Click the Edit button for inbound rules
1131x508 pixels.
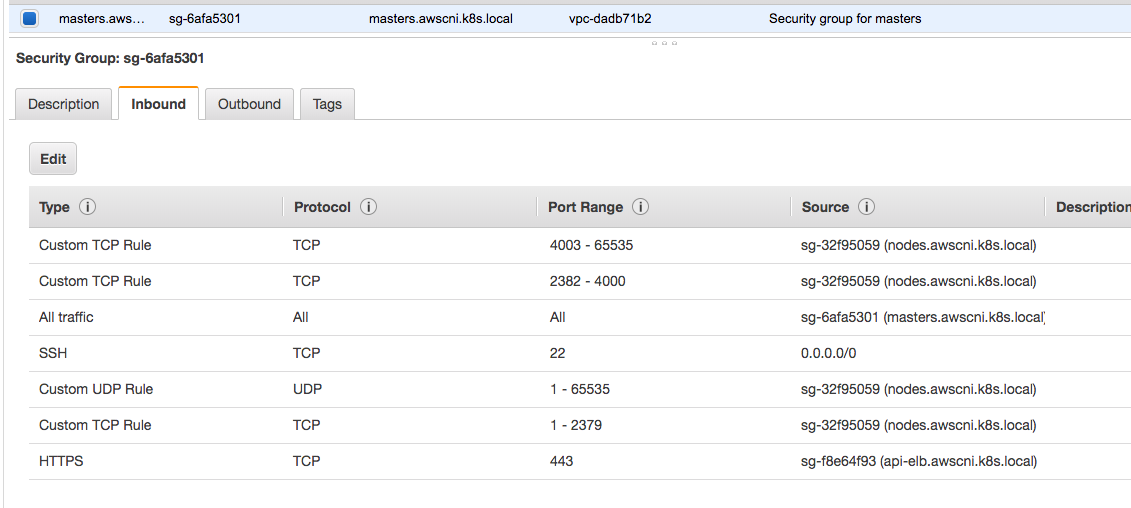coord(53,159)
